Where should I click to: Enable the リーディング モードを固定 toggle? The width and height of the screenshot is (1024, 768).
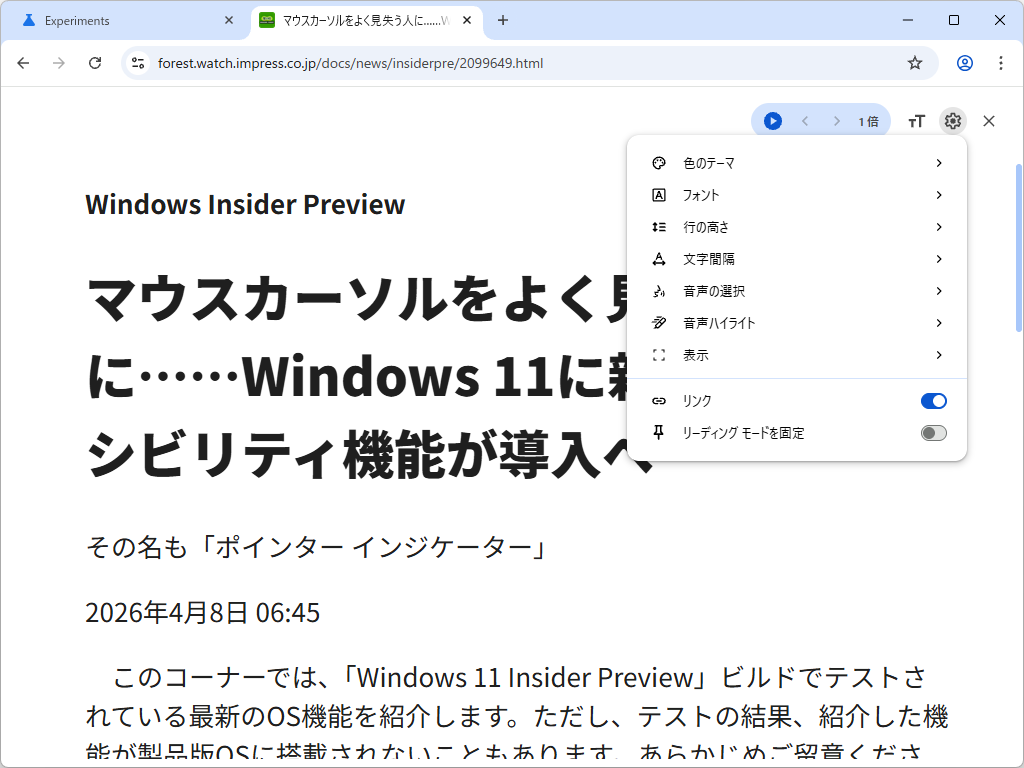click(x=932, y=432)
